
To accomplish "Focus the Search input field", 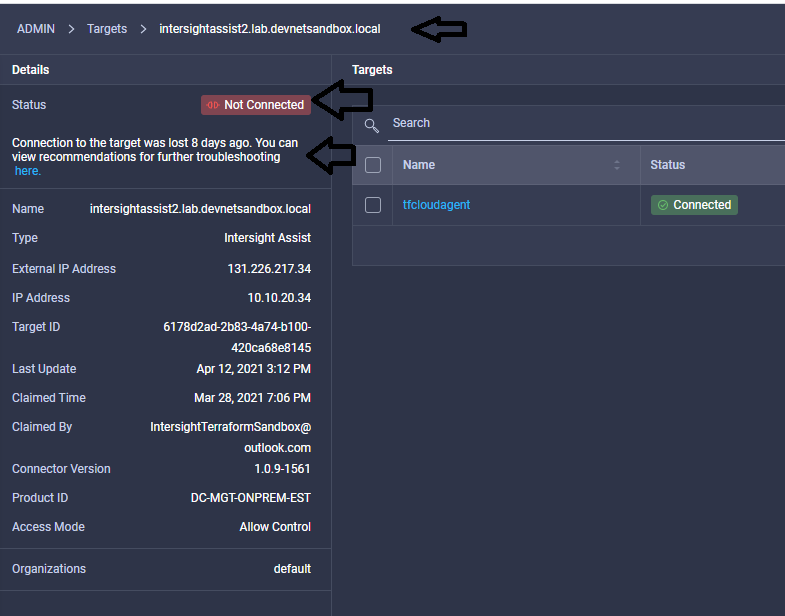I will (x=586, y=123).
